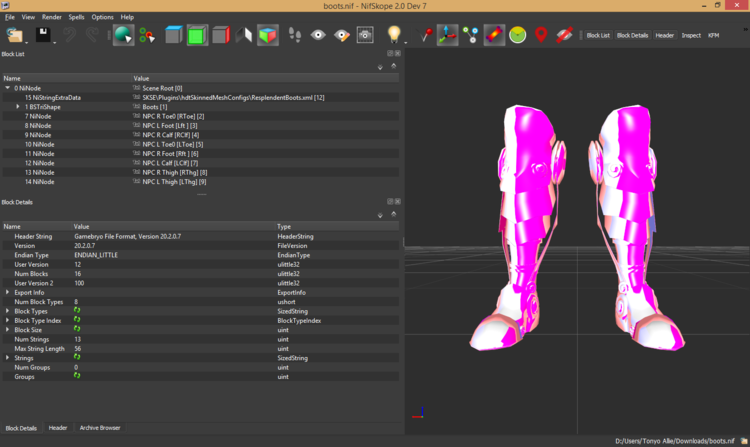
Task: Toggle the crossed-out eye hidden icon
Action: click(x=564, y=35)
